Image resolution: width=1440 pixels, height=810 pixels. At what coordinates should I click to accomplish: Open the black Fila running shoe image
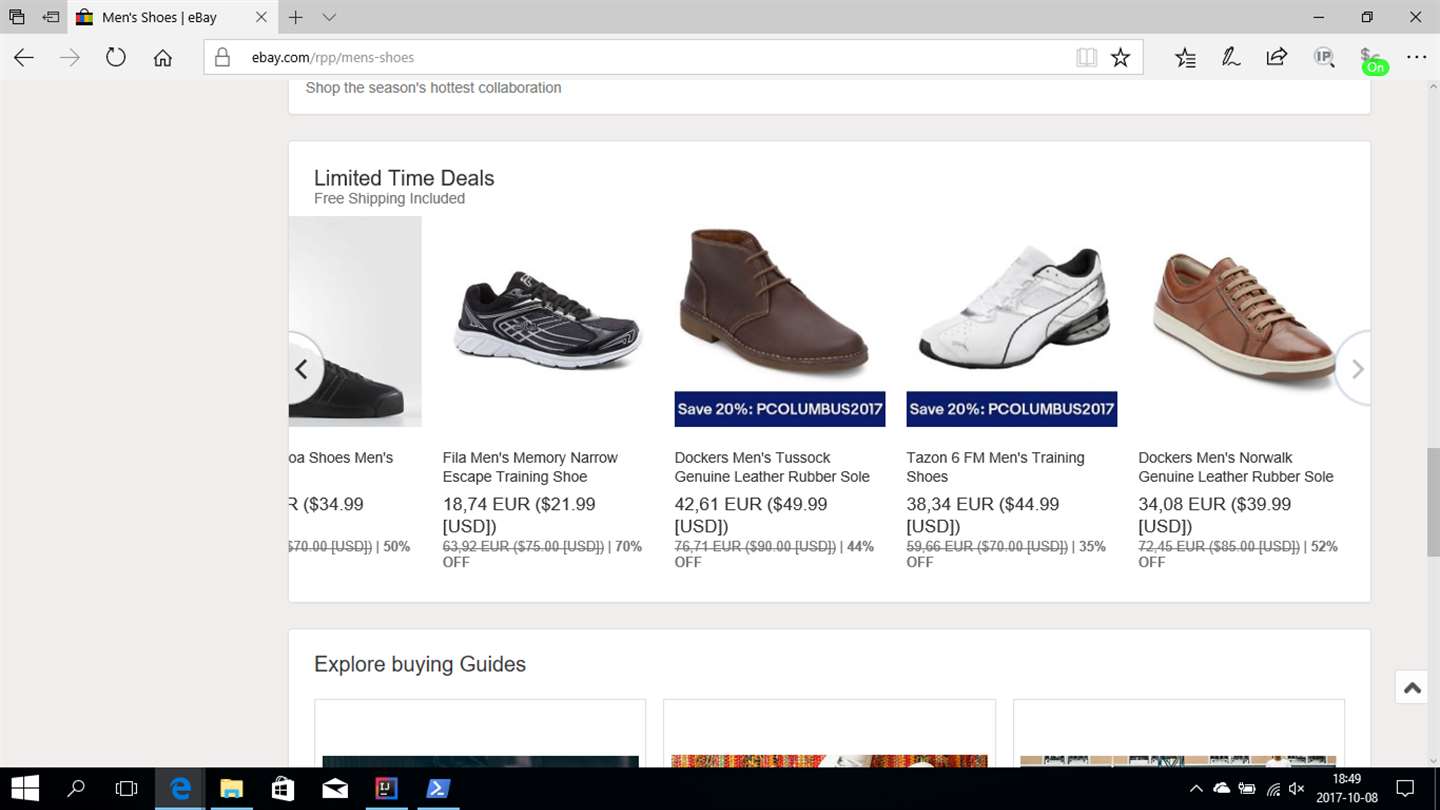tap(548, 320)
